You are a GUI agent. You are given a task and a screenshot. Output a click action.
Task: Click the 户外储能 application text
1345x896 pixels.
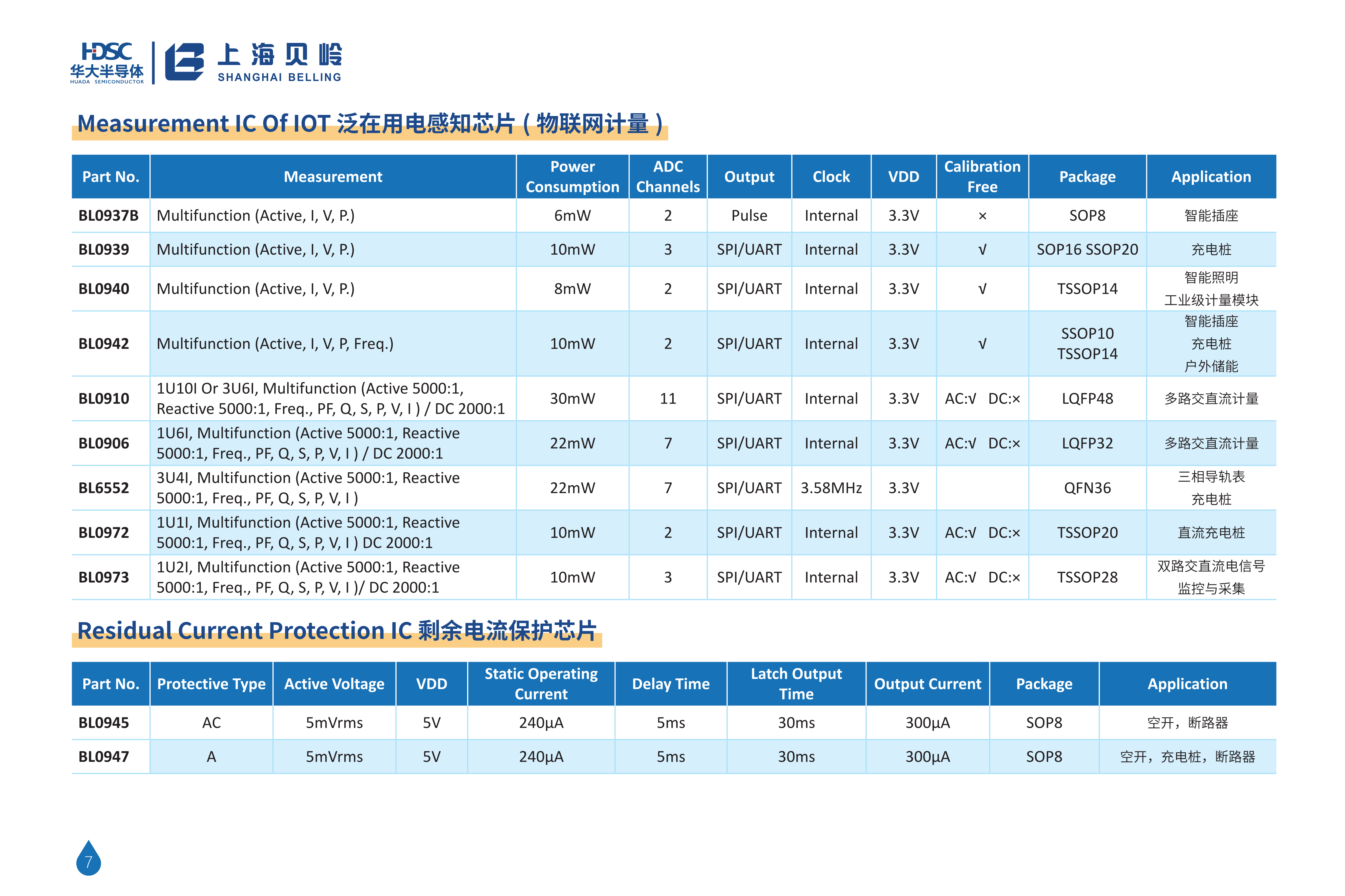tap(1211, 366)
